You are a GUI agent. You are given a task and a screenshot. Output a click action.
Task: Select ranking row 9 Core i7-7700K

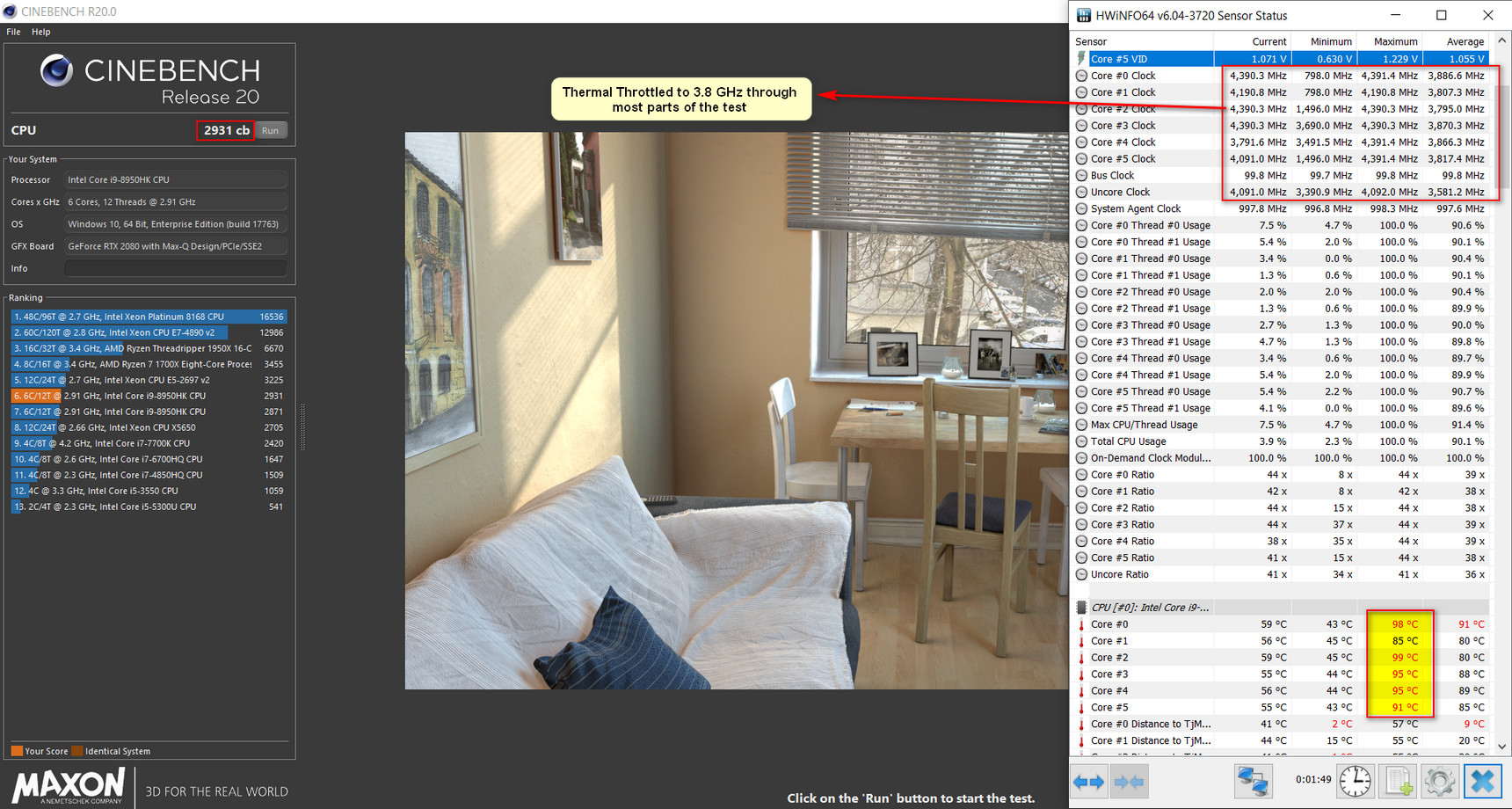[149, 443]
